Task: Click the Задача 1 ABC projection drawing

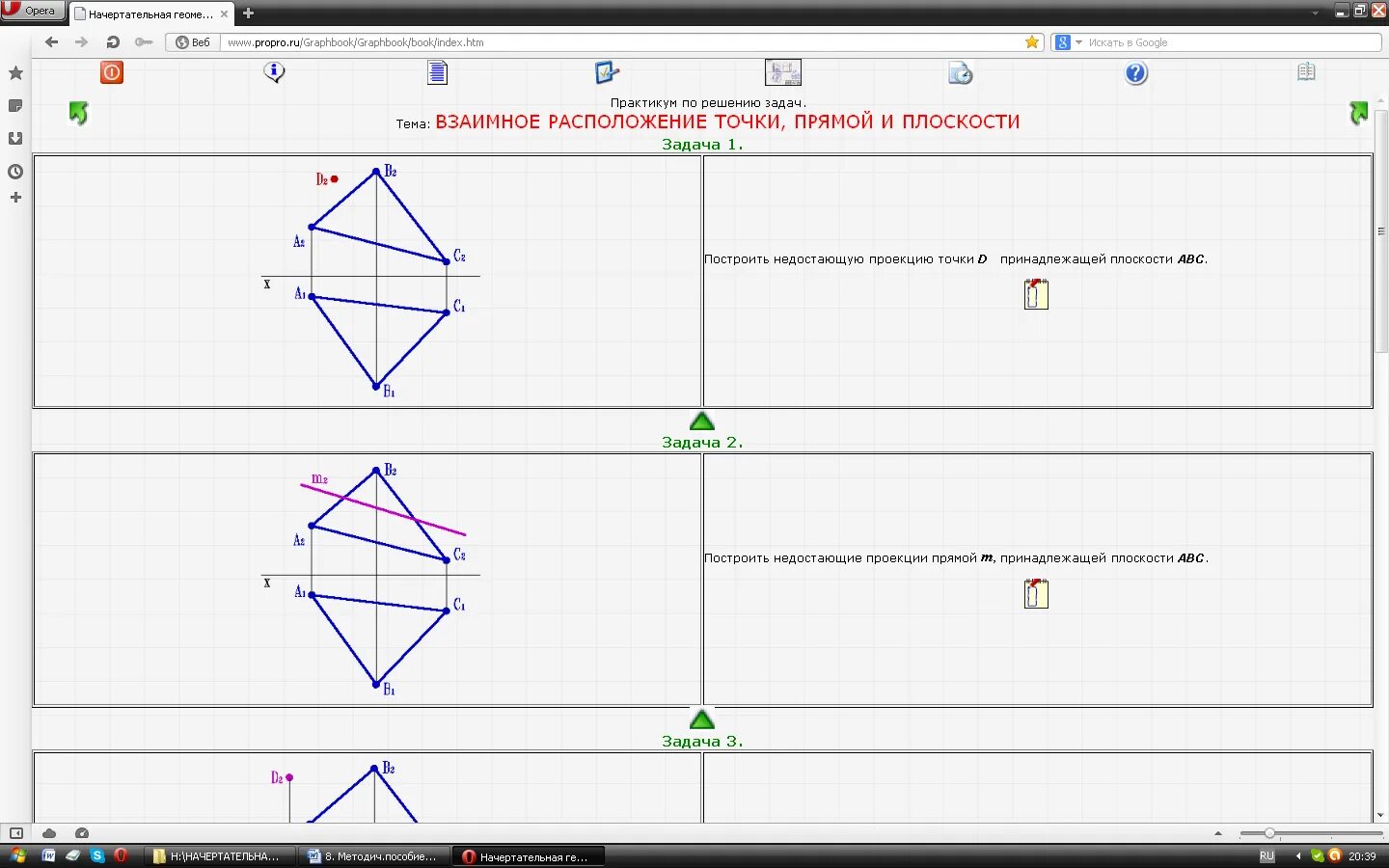Action: 371,281
